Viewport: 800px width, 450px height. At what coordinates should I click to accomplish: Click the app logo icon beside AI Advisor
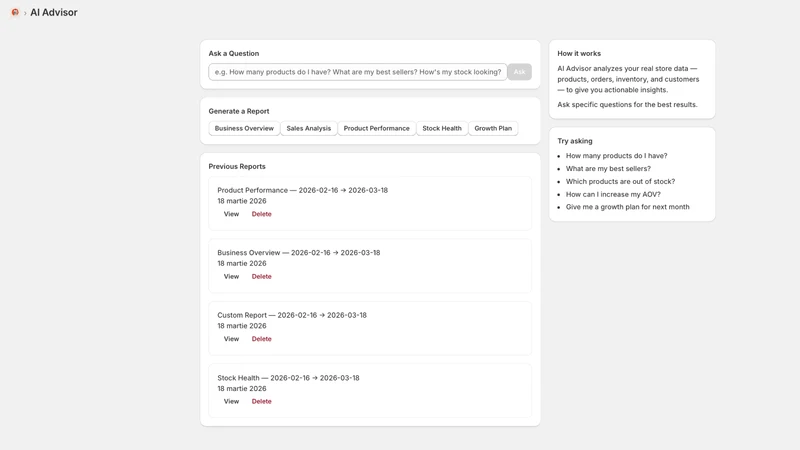[15, 12]
